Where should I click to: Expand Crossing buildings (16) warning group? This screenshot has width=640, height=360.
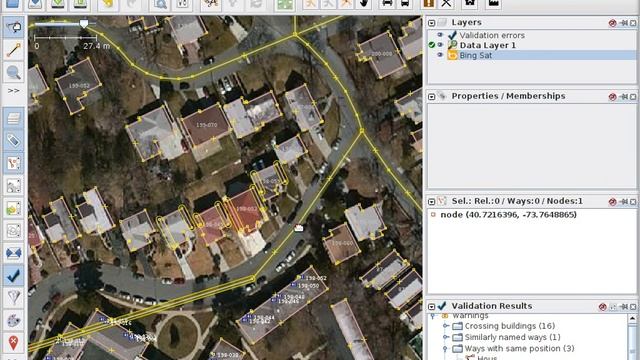[x=446, y=326]
